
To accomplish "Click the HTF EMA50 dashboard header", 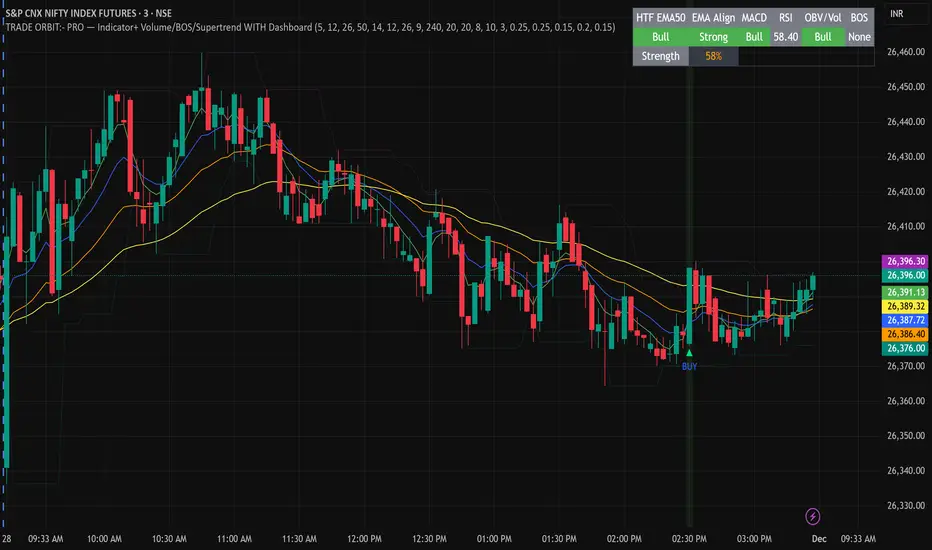I will 660,18.
